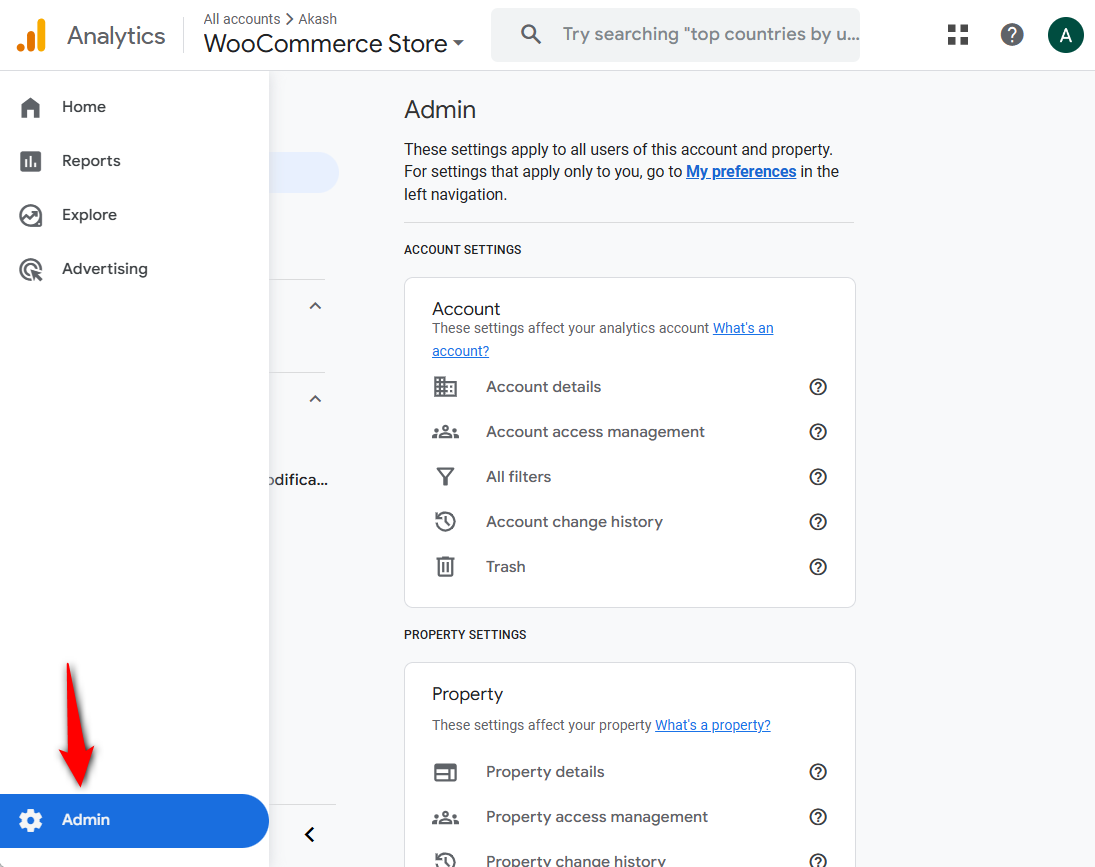Click the Analytics product name
Image resolution: width=1095 pixels, height=867 pixels.
click(117, 36)
